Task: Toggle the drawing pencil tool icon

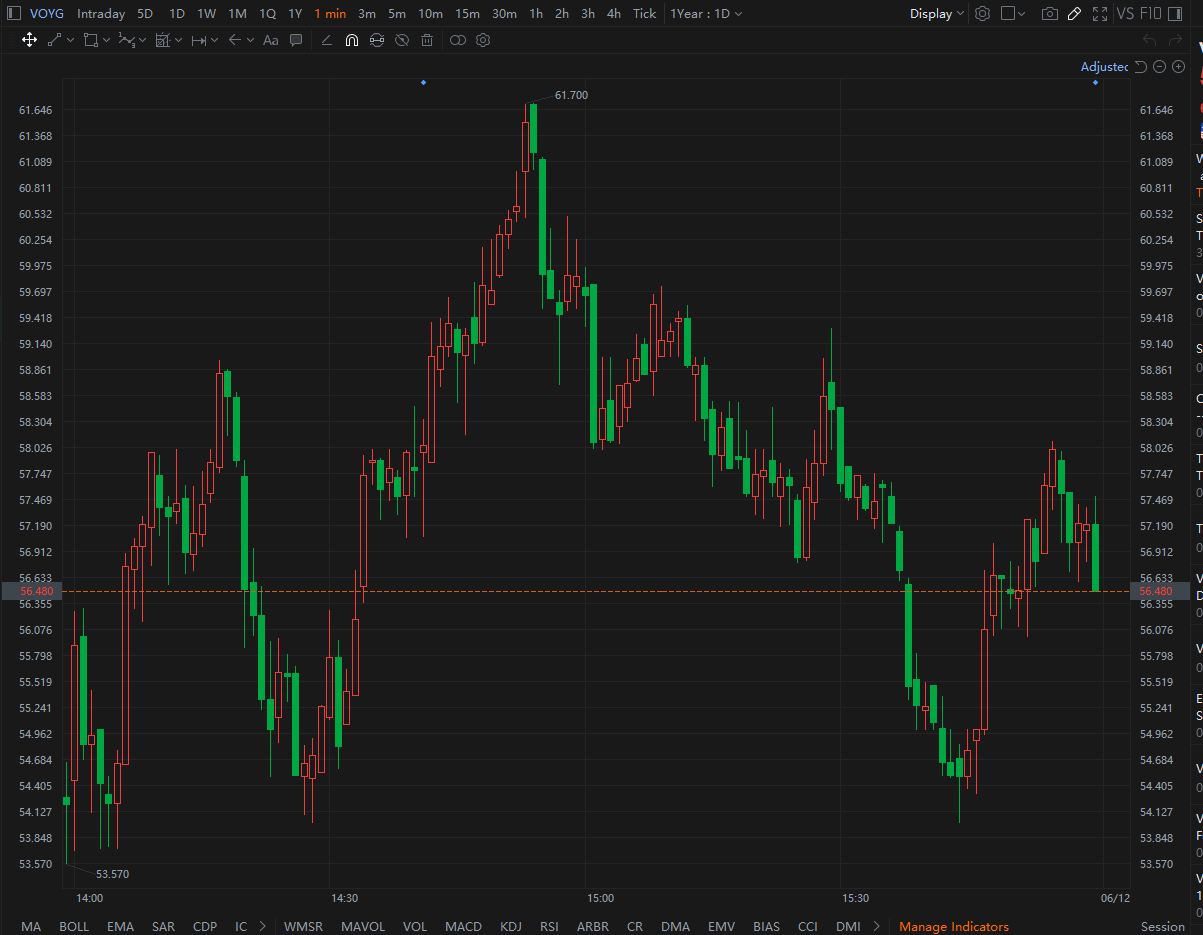Action: pos(1074,14)
